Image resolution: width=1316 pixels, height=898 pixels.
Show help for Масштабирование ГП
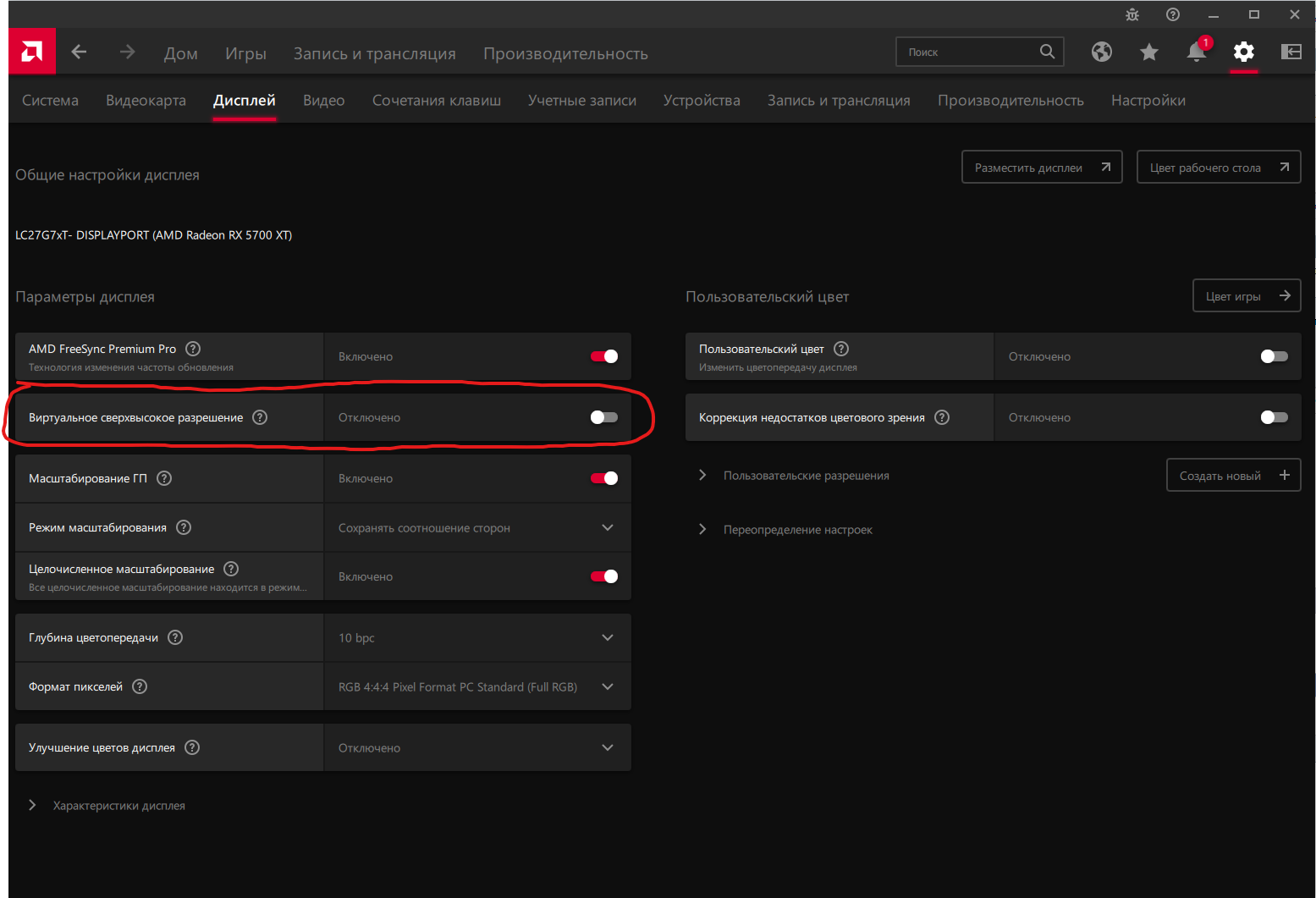[x=164, y=478]
